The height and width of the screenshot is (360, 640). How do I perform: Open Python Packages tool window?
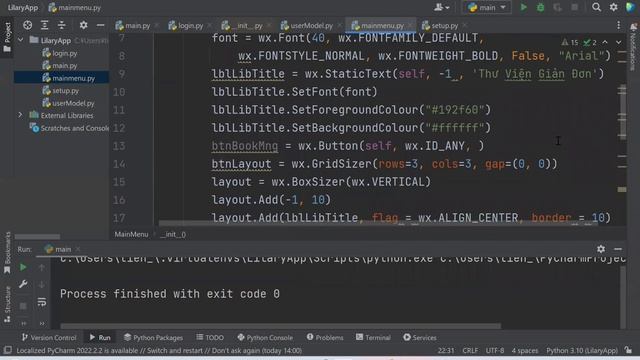point(153,337)
